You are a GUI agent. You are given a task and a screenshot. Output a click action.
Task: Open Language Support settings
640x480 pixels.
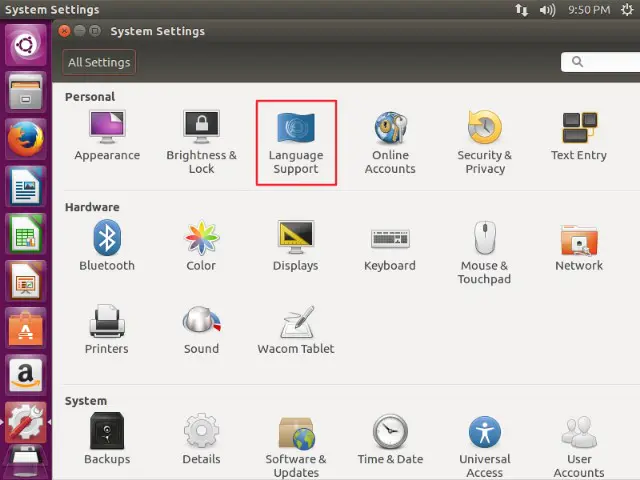tap(296, 142)
